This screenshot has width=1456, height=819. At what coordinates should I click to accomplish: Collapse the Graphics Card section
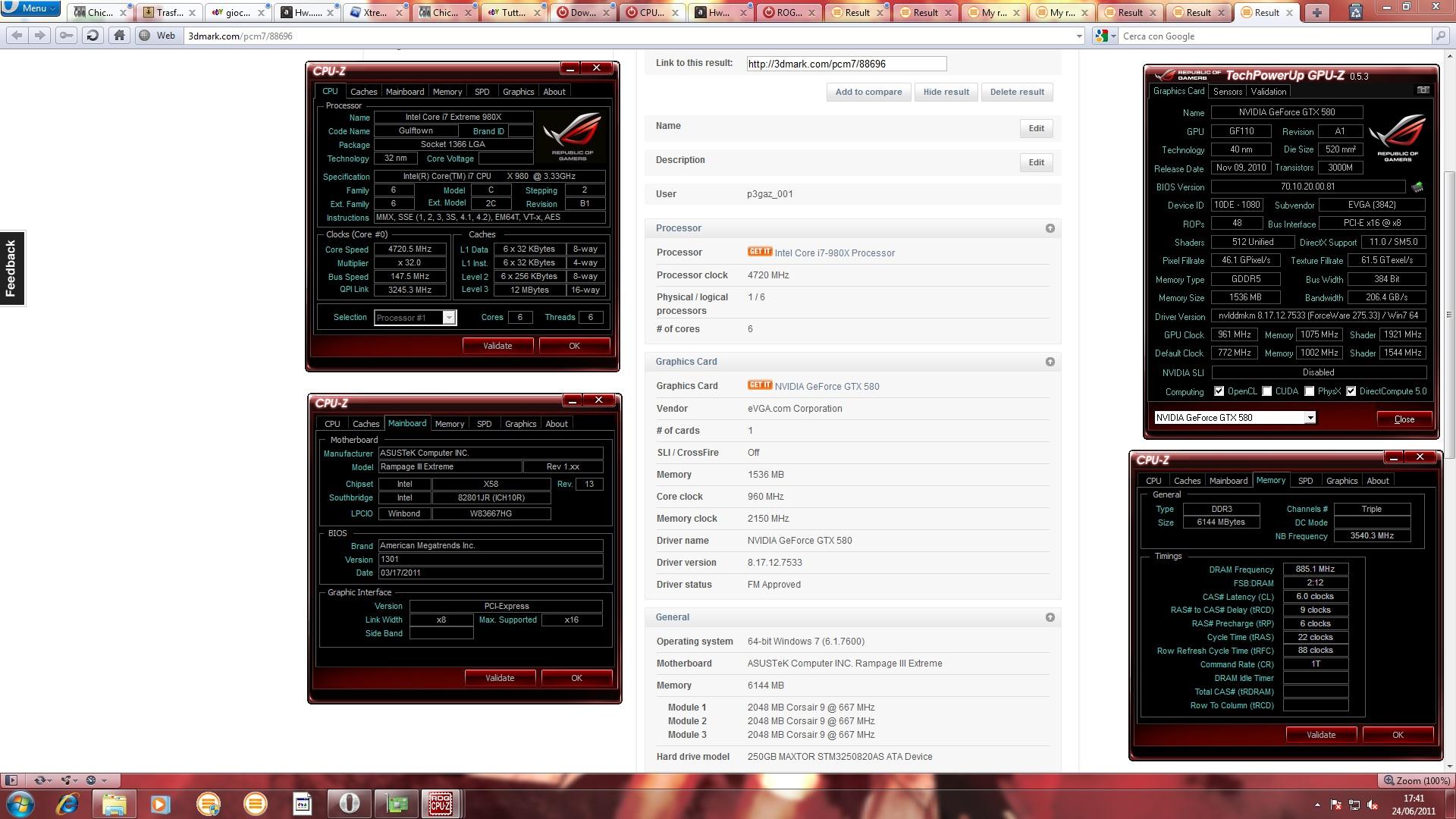pos(1050,362)
